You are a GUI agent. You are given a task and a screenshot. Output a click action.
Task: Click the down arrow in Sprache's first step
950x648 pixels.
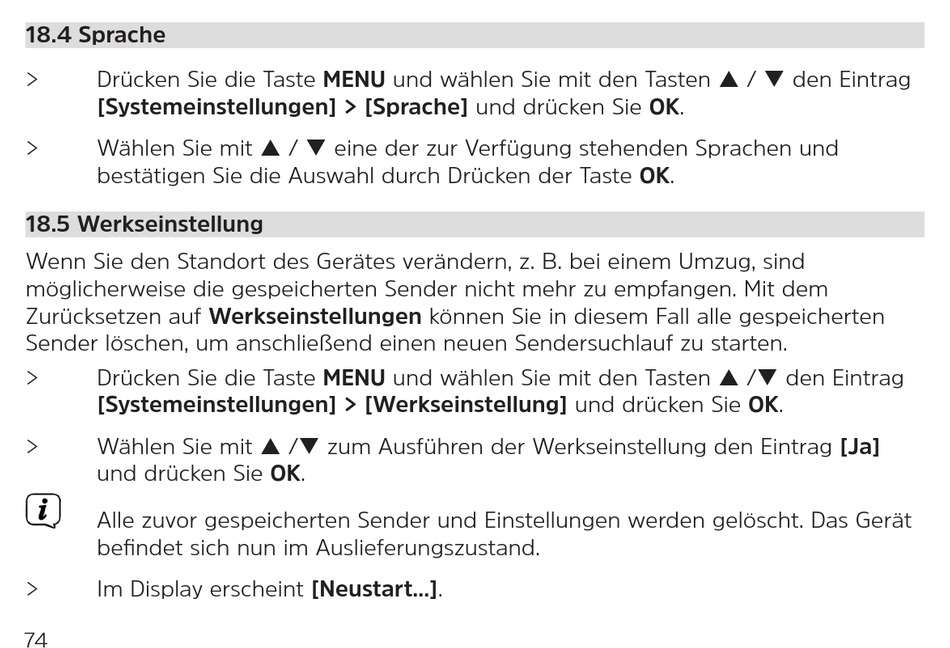click(774, 79)
